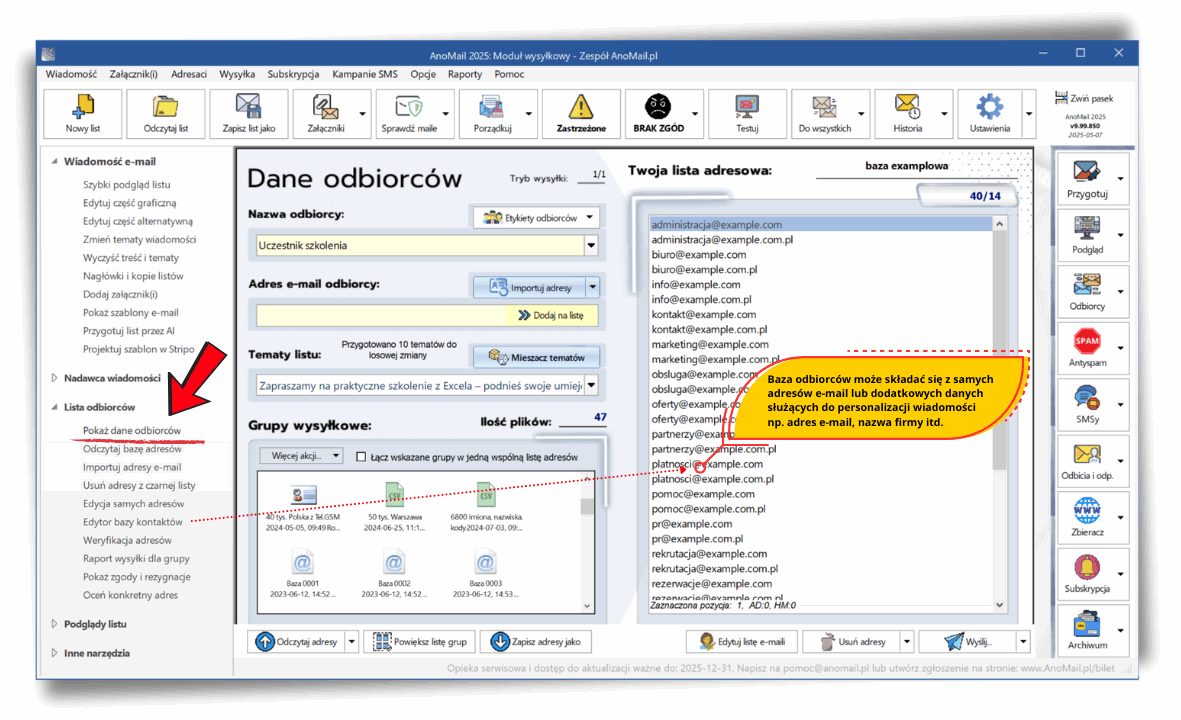This screenshot has width=1181, height=720.
Task: Select Szybki podgląd listu tree item
Action: pyautogui.click(x=126, y=185)
